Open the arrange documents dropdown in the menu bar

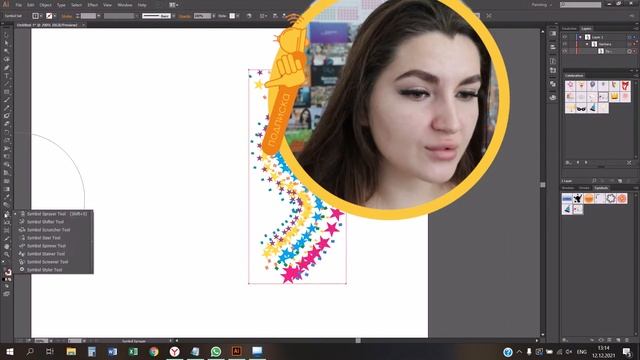tap(174, 5)
